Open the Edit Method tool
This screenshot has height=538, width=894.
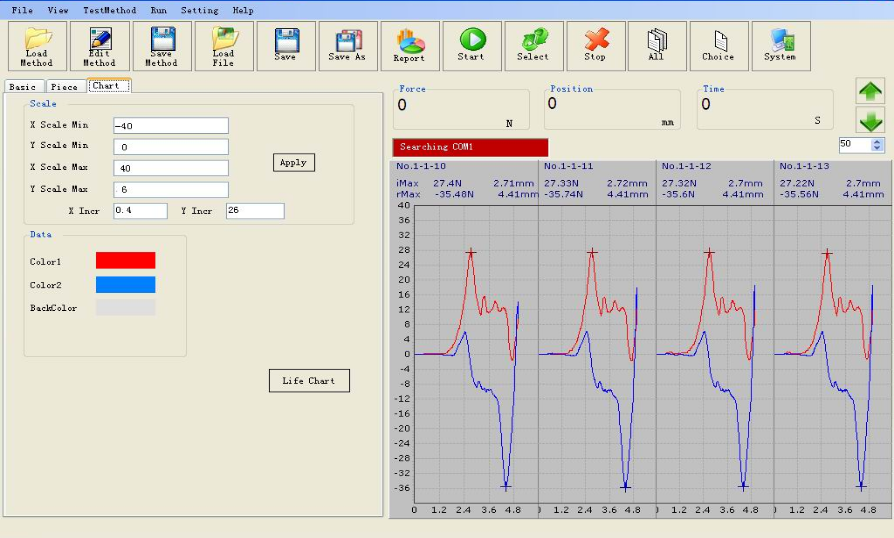pyautogui.click(x=99, y=46)
